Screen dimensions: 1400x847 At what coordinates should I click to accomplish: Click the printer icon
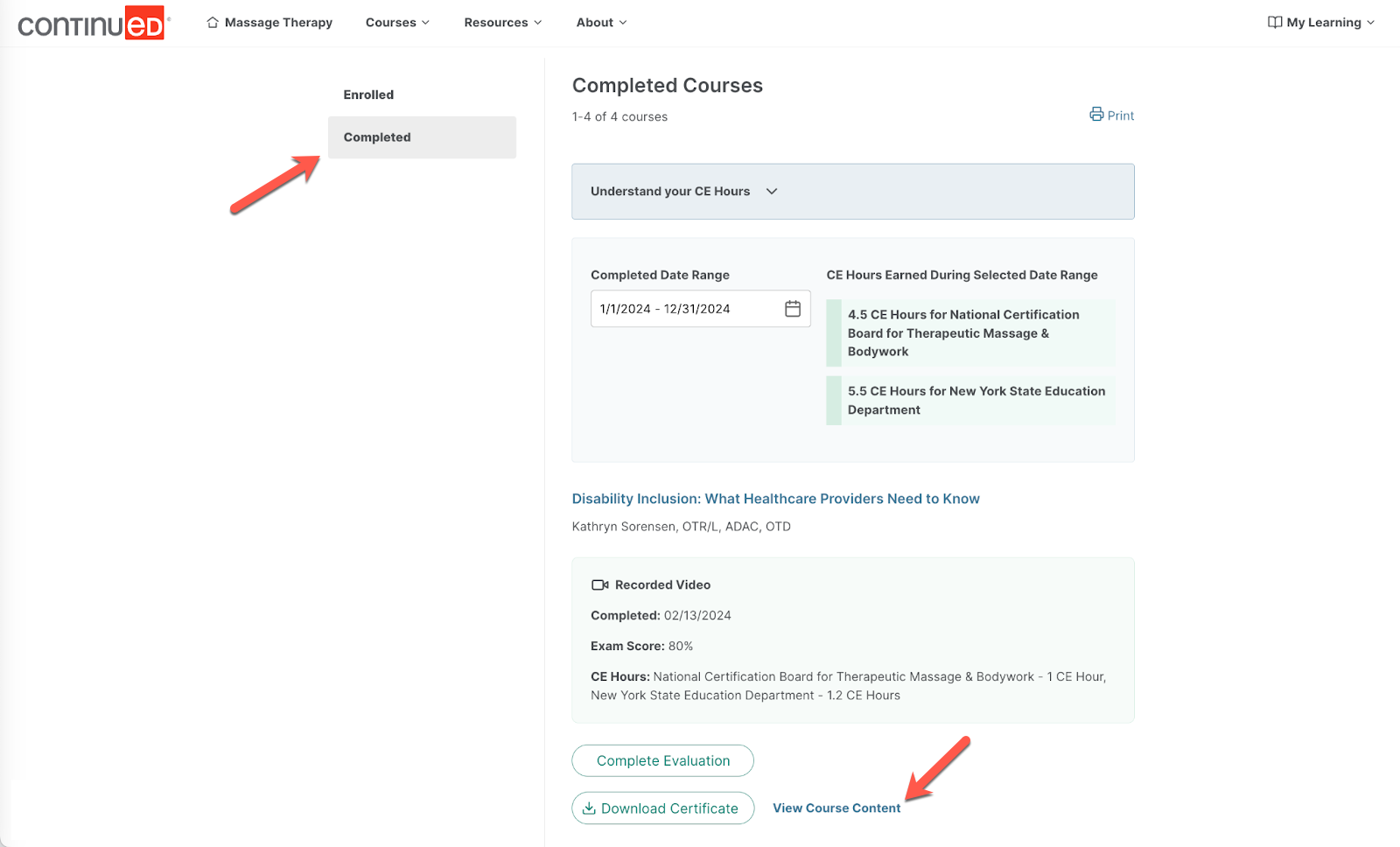1096,115
